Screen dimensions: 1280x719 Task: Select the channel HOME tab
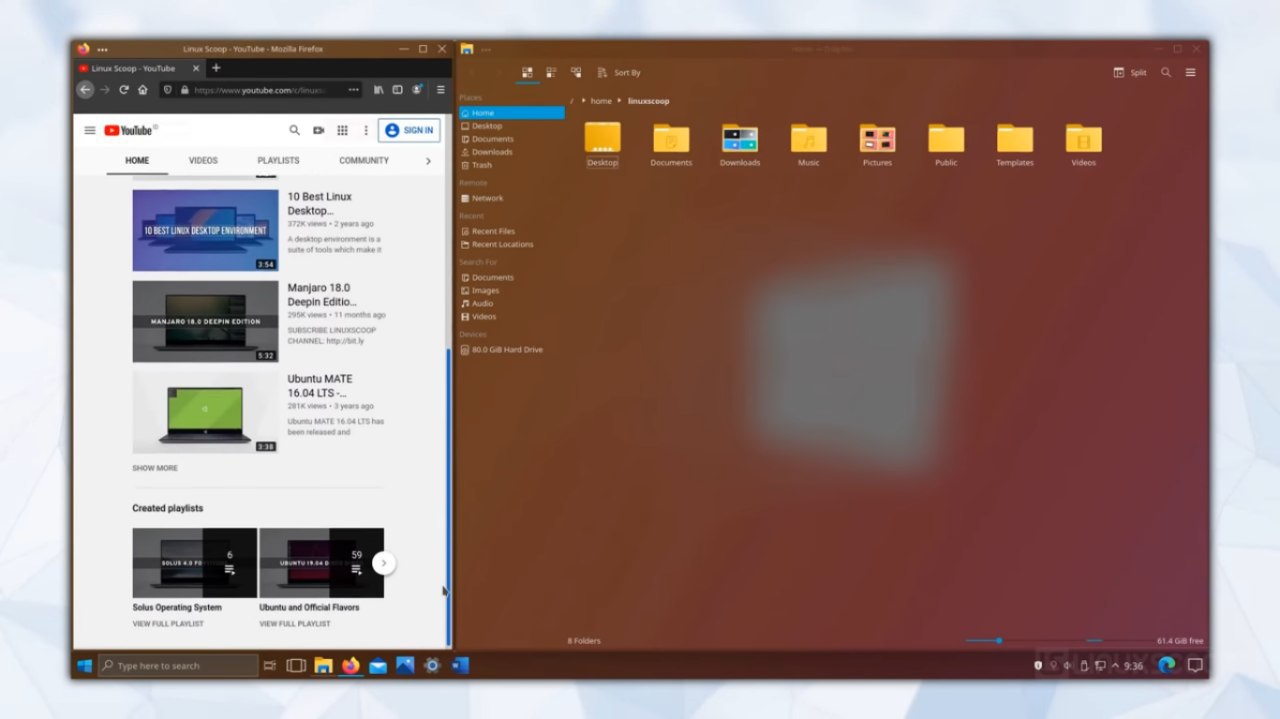coord(137,160)
